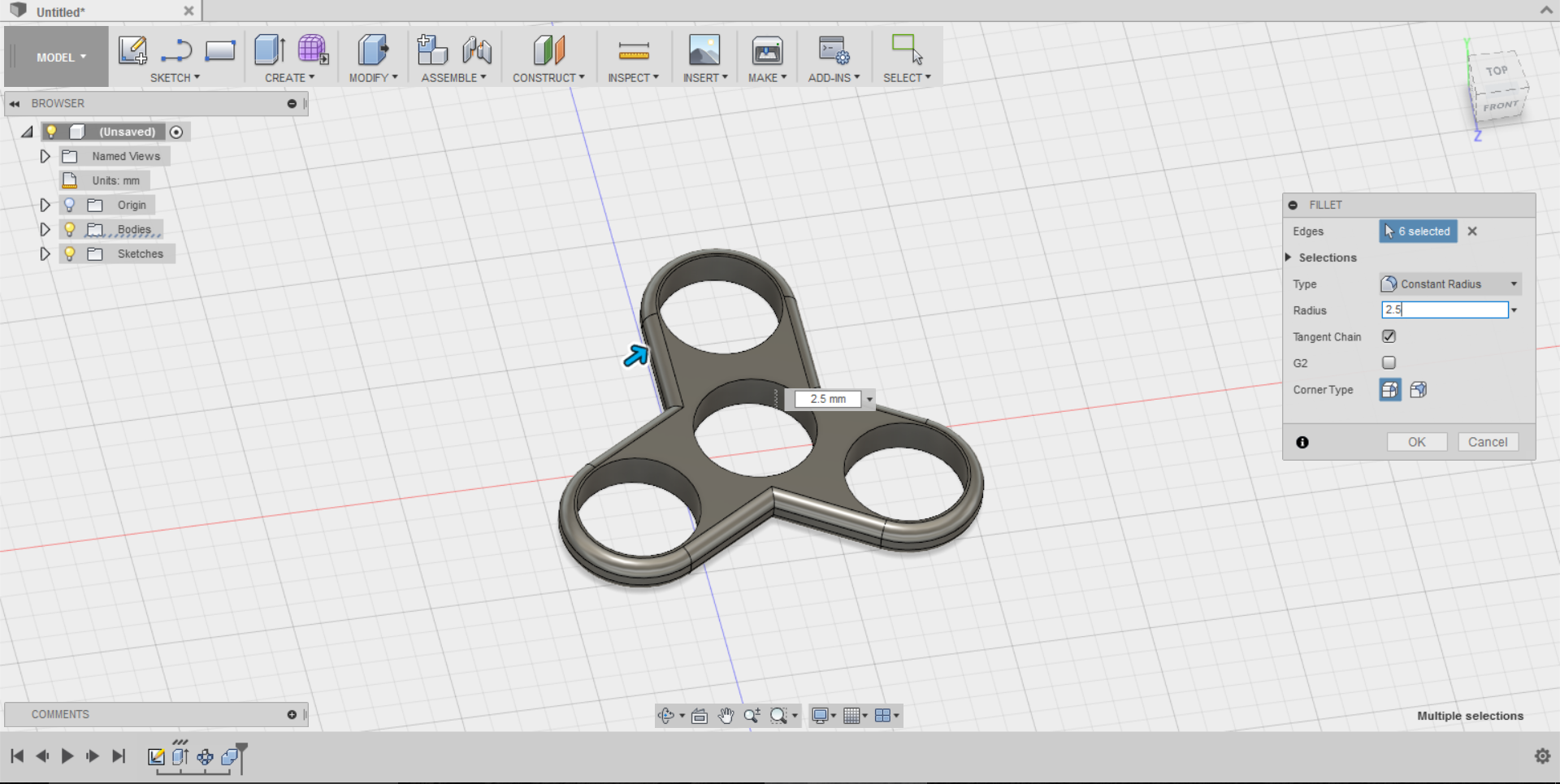Screen dimensions: 1560x784
Task: Select the Rectangle sketch tool icon
Action: [x=220, y=50]
